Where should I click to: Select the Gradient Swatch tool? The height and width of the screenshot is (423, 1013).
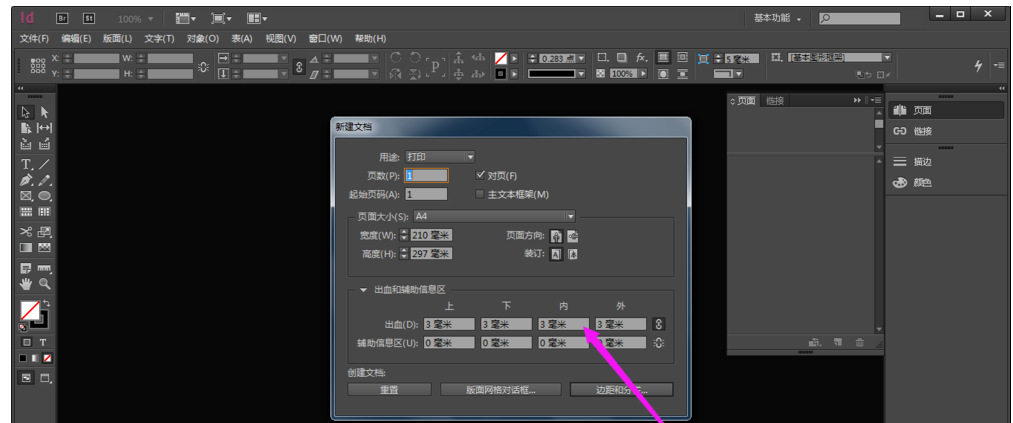[26, 247]
